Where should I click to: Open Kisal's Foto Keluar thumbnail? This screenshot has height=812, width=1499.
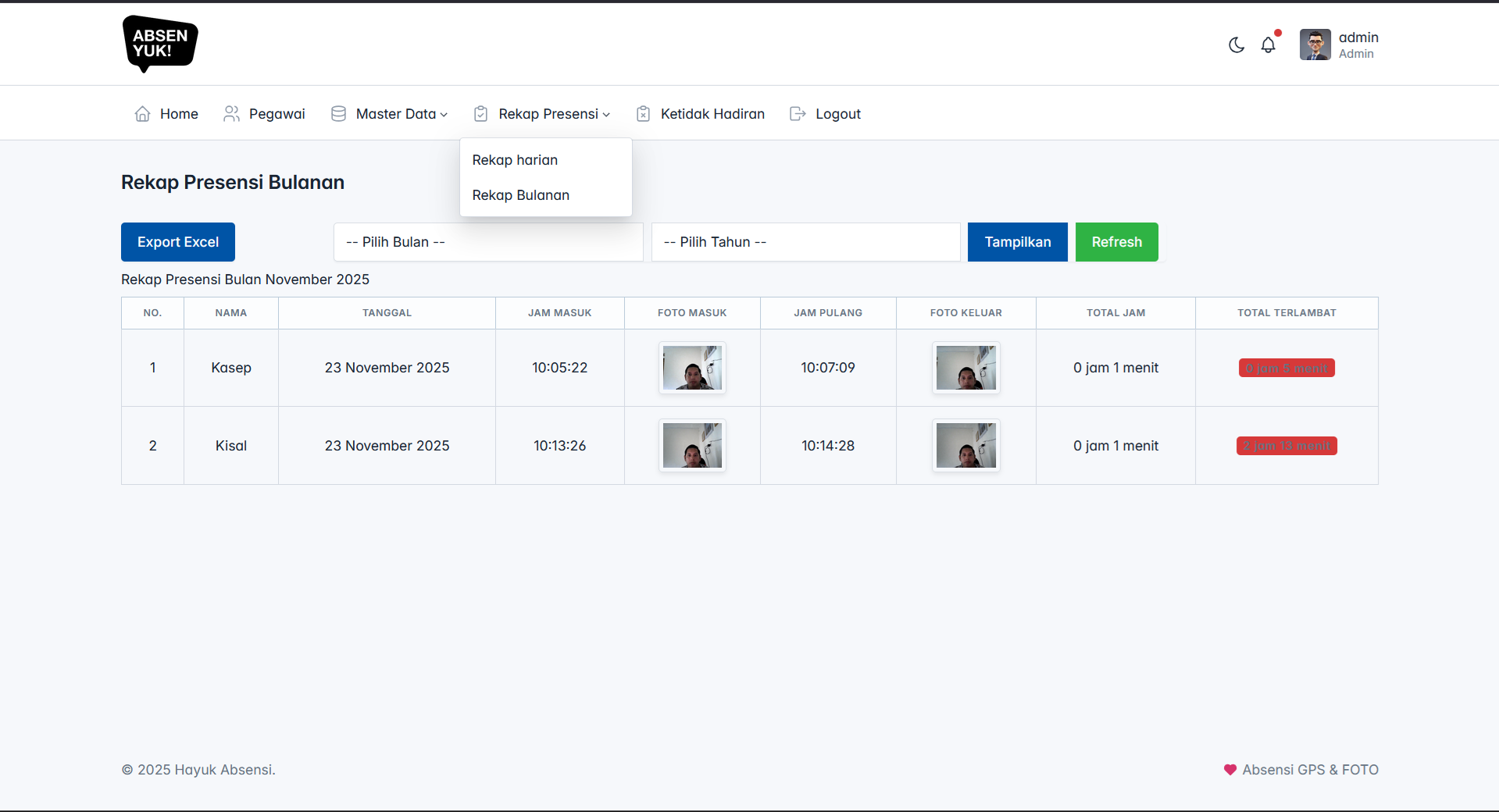pyautogui.click(x=966, y=446)
